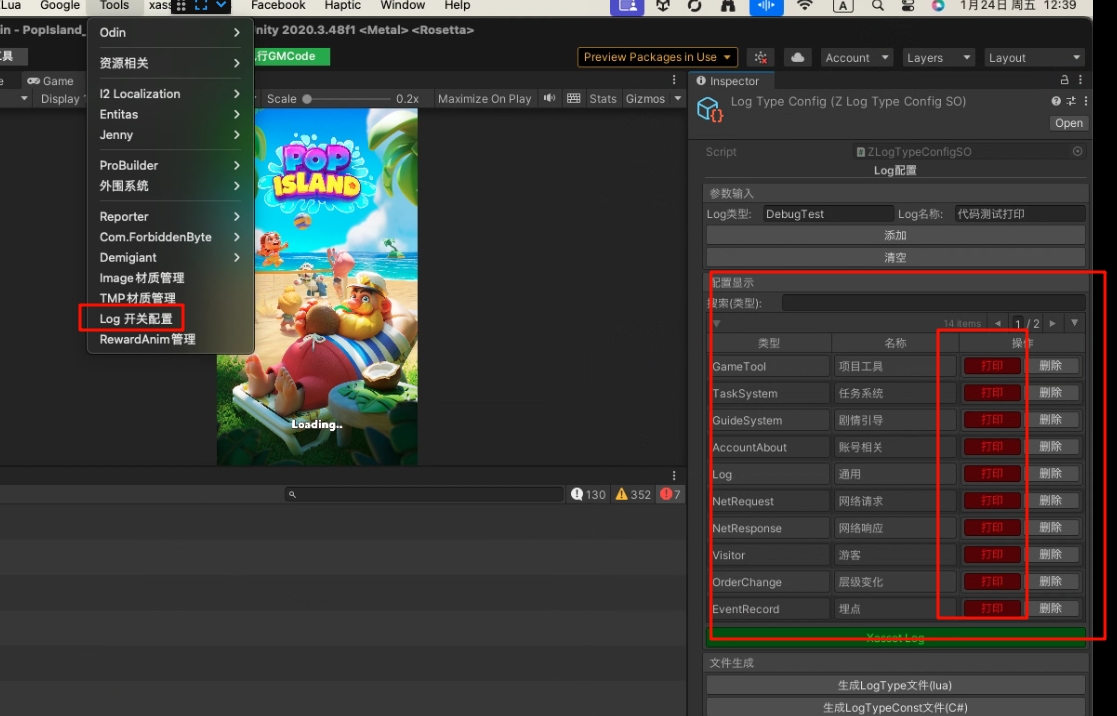Click the macOS Spotlight search icon

click(878, 6)
